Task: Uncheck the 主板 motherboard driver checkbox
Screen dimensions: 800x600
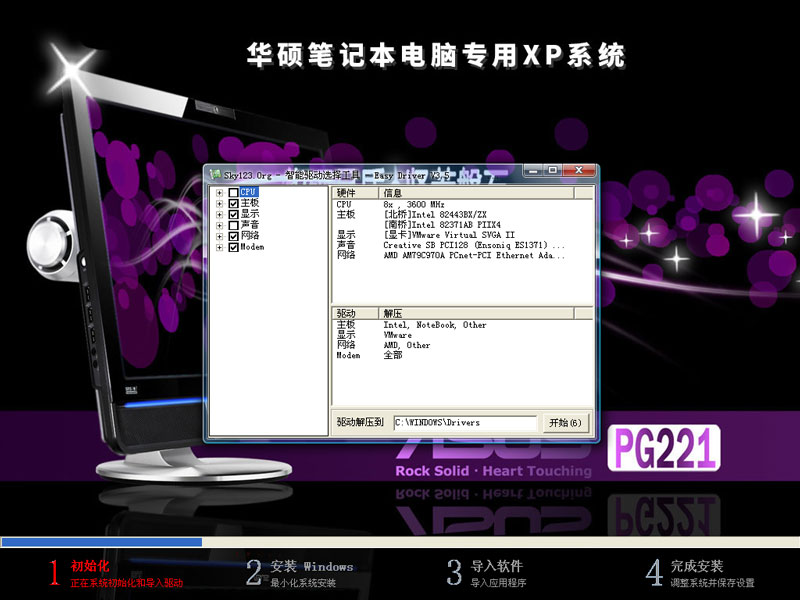Action: click(234, 203)
